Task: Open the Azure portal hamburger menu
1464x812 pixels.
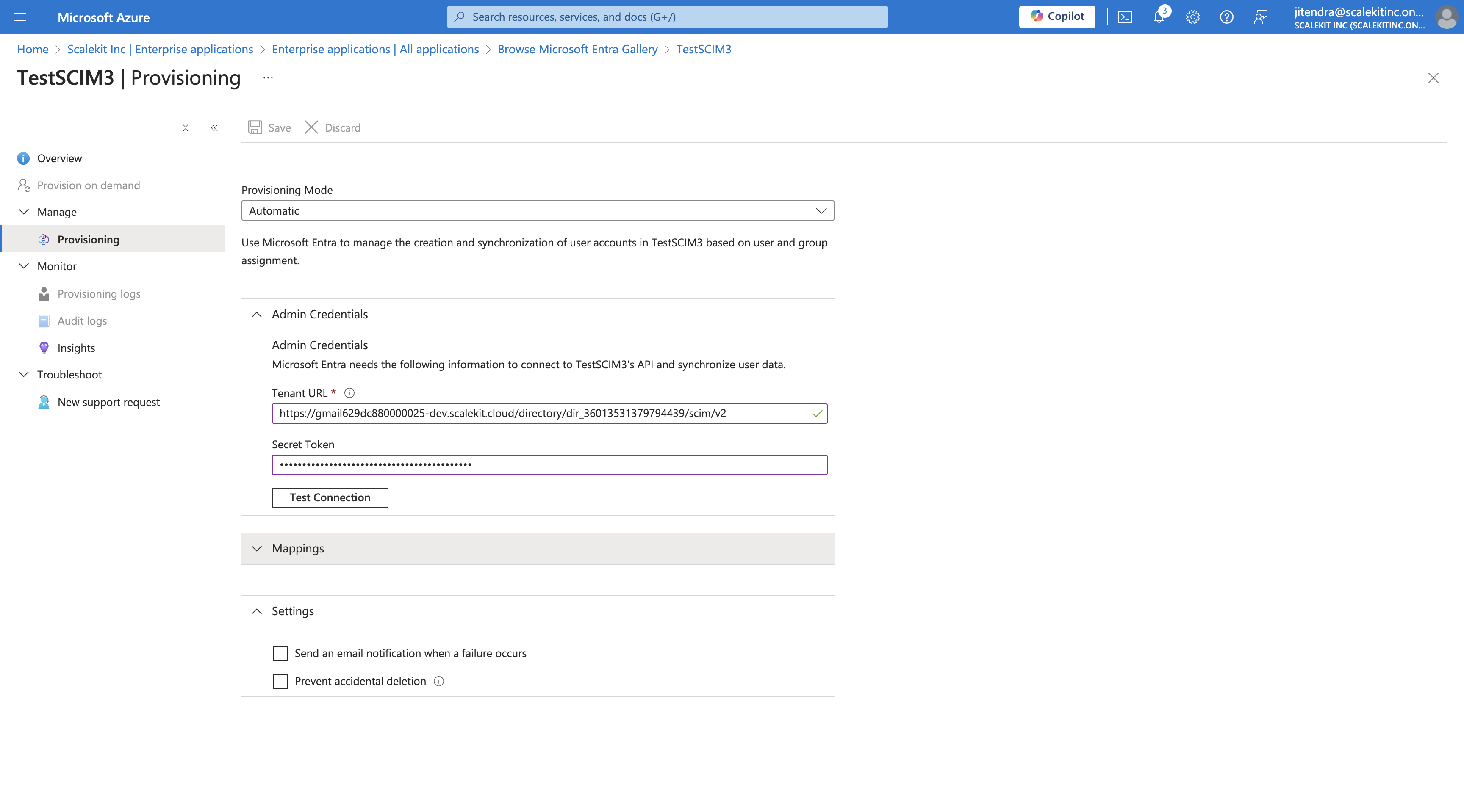Action: point(20,17)
